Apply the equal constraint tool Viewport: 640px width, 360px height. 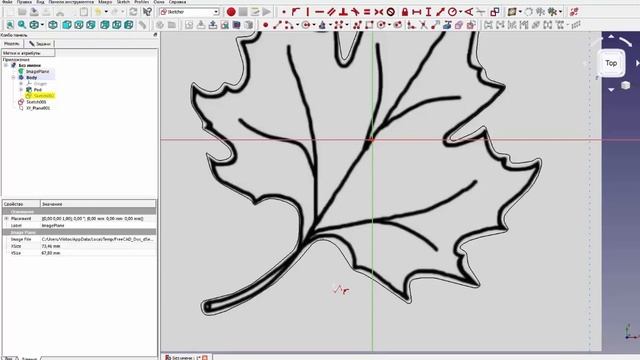click(x=367, y=12)
